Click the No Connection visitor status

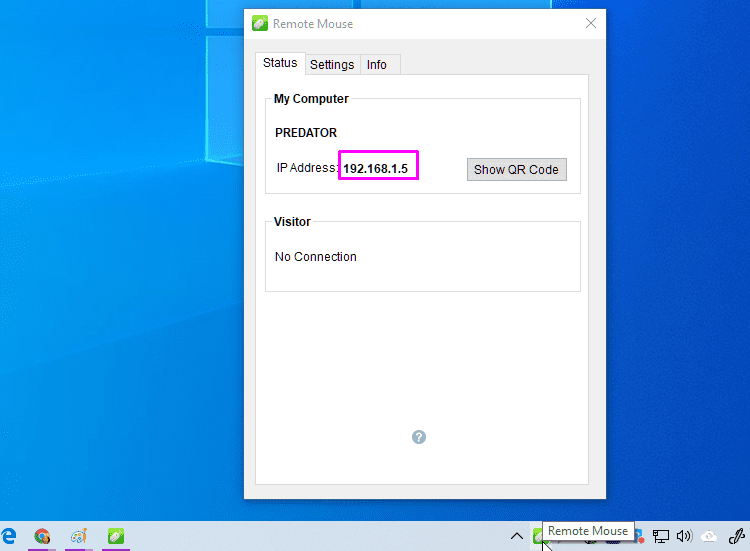tap(316, 257)
